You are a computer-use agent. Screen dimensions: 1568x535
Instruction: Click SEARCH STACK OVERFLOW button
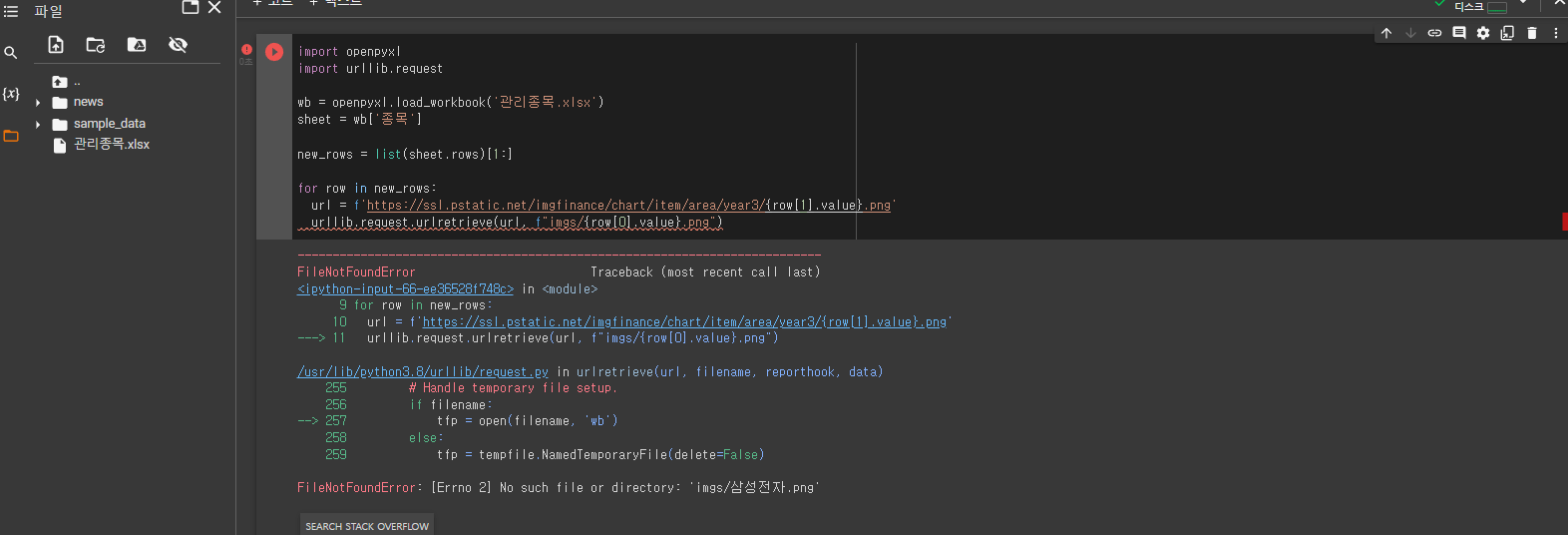click(367, 526)
